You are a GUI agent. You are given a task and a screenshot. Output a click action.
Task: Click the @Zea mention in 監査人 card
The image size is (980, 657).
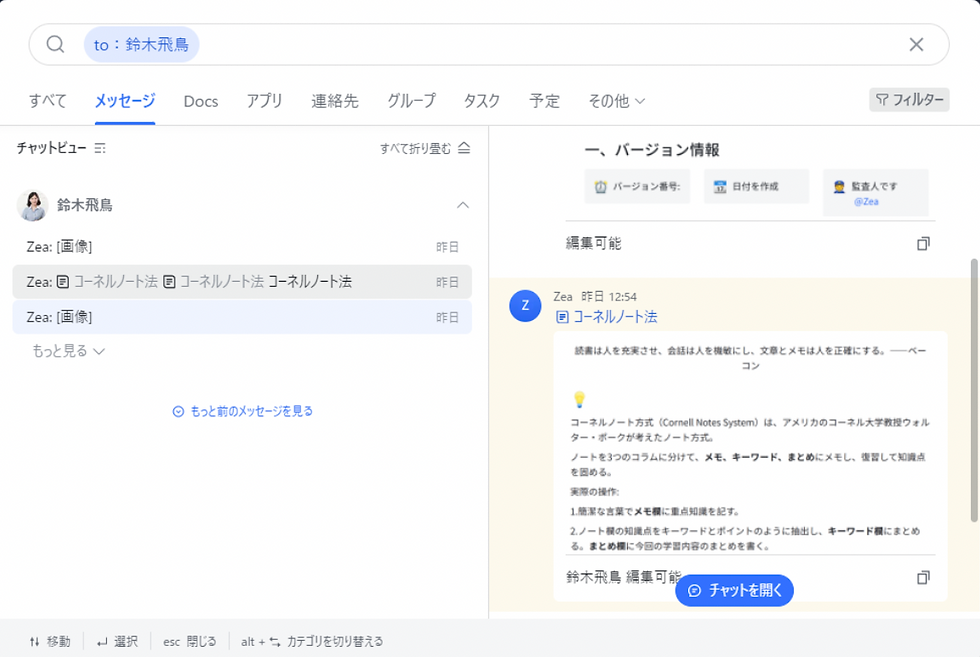pyautogui.click(x=866, y=201)
